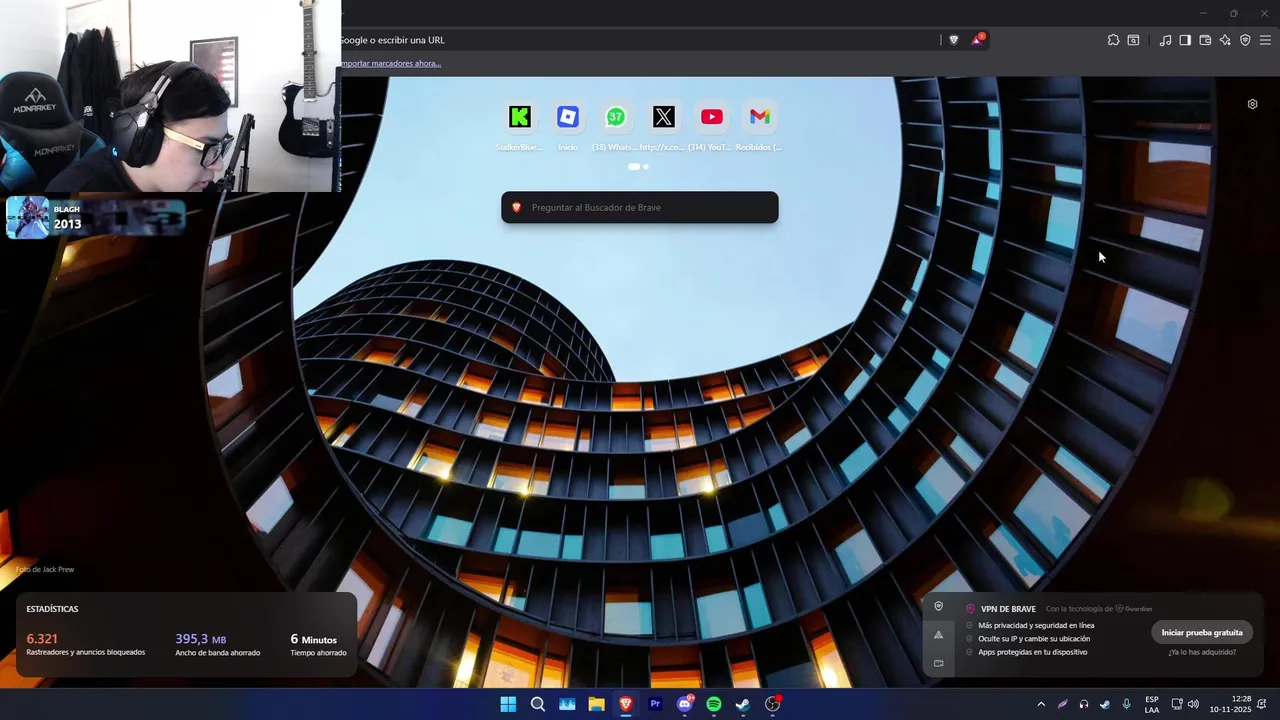Click the purple feather tray icon
1280x720 pixels.
tap(1062, 704)
